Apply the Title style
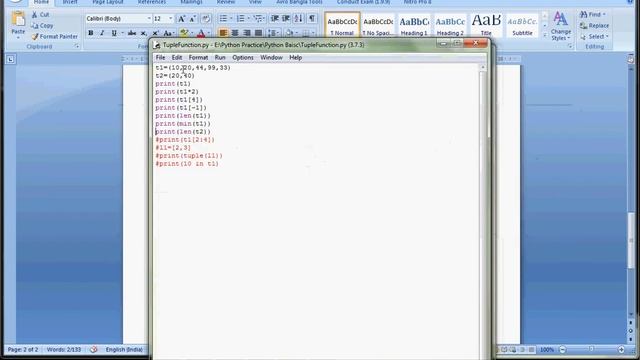 coord(486,25)
